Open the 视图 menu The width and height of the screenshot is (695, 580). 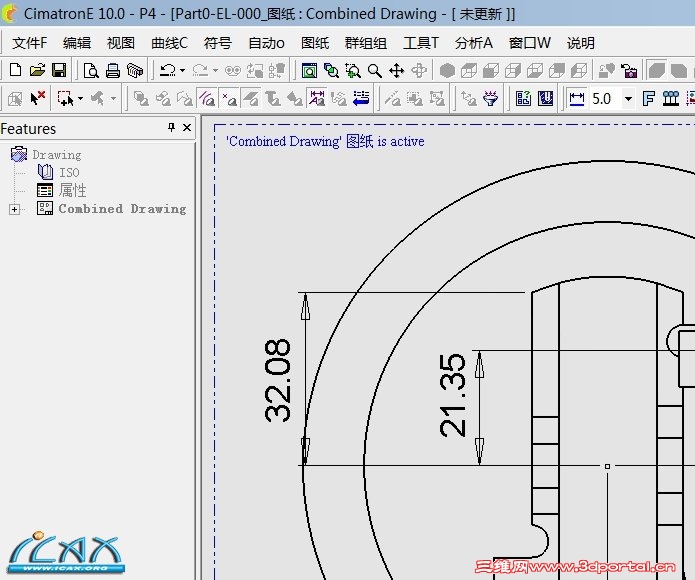click(121, 43)
